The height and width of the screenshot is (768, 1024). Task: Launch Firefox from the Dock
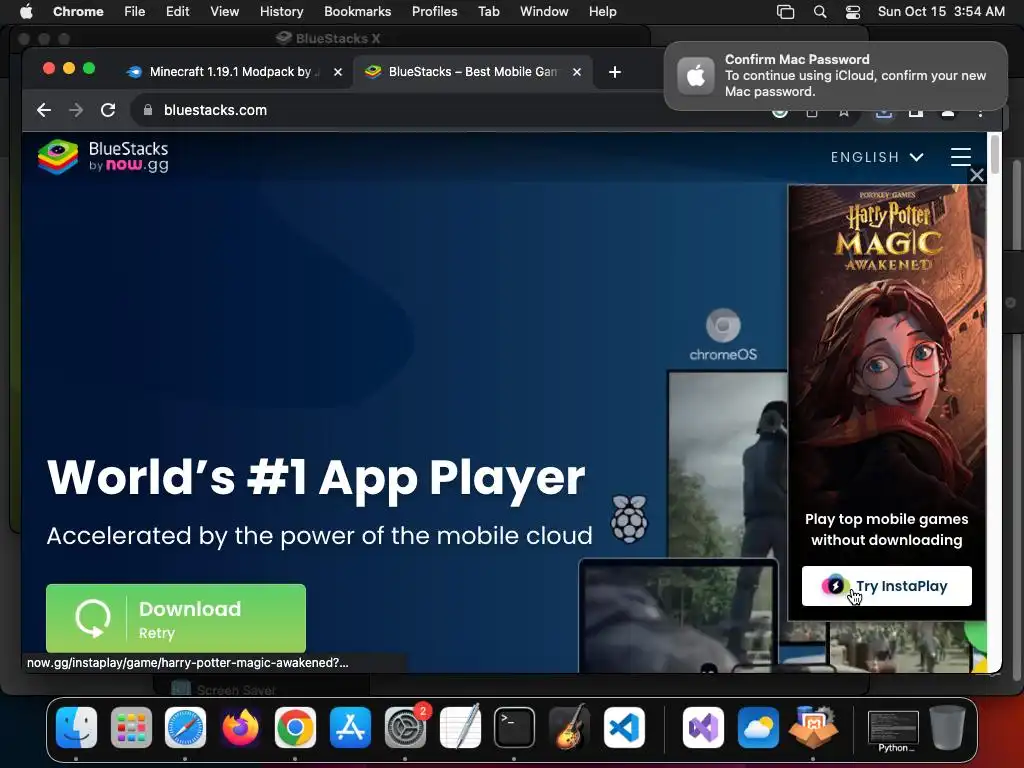240,727
